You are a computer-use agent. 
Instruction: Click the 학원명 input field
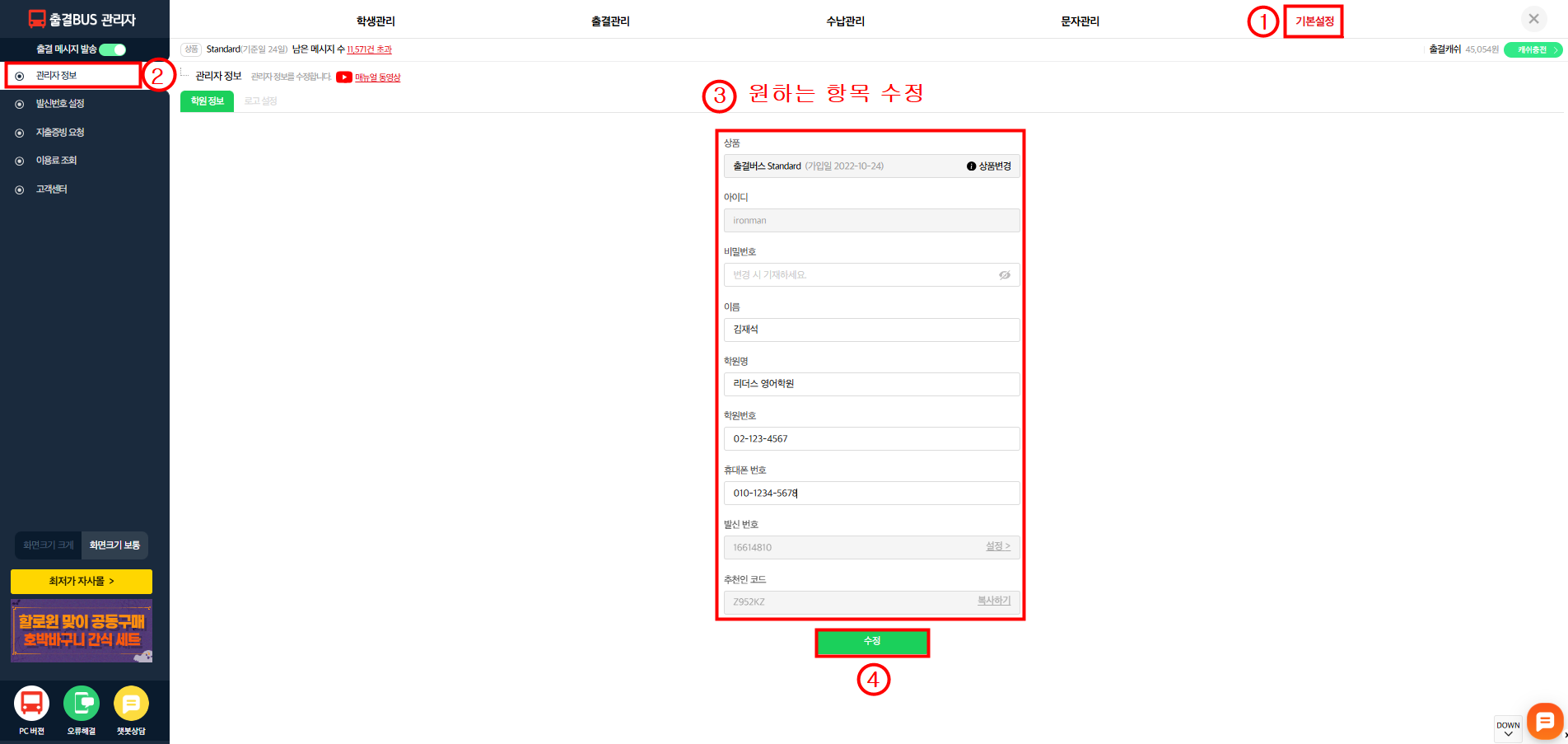click(x=871, y=384)
